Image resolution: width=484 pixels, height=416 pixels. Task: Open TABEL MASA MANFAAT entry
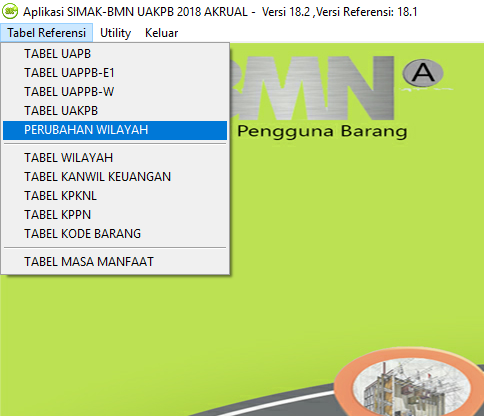(x=115, y=262)
